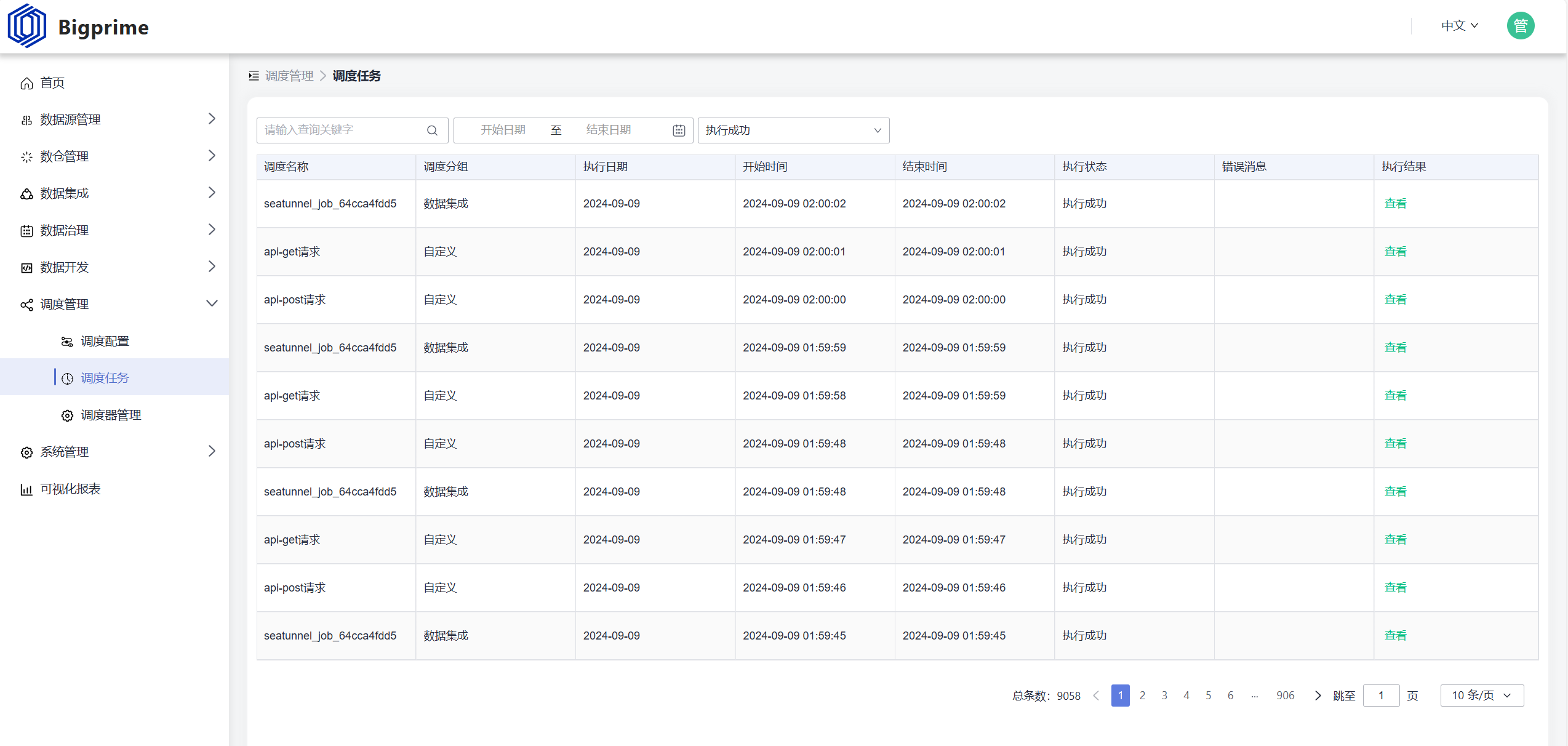Image resolution: width=1568 pixels, height=746 pixels.
Task: Click the 调度配置 icon
Action: (67, 342)
